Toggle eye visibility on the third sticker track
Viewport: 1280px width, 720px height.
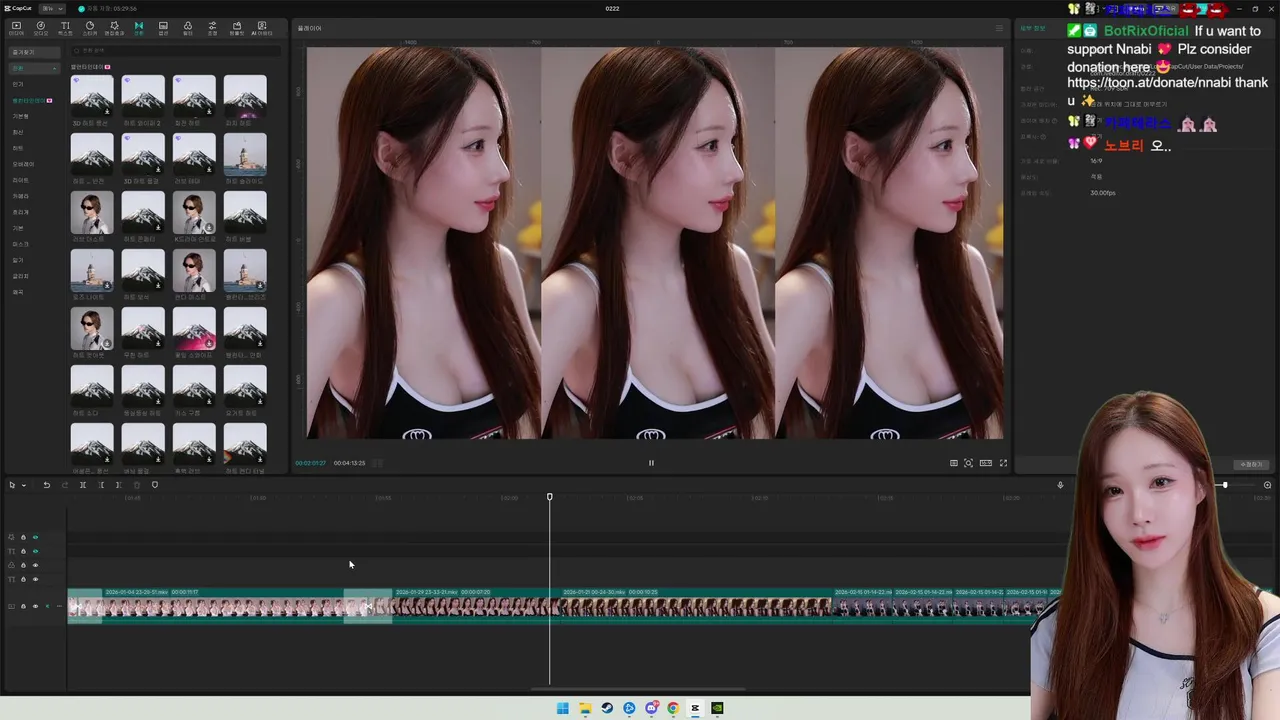click(x=35, y=565)
